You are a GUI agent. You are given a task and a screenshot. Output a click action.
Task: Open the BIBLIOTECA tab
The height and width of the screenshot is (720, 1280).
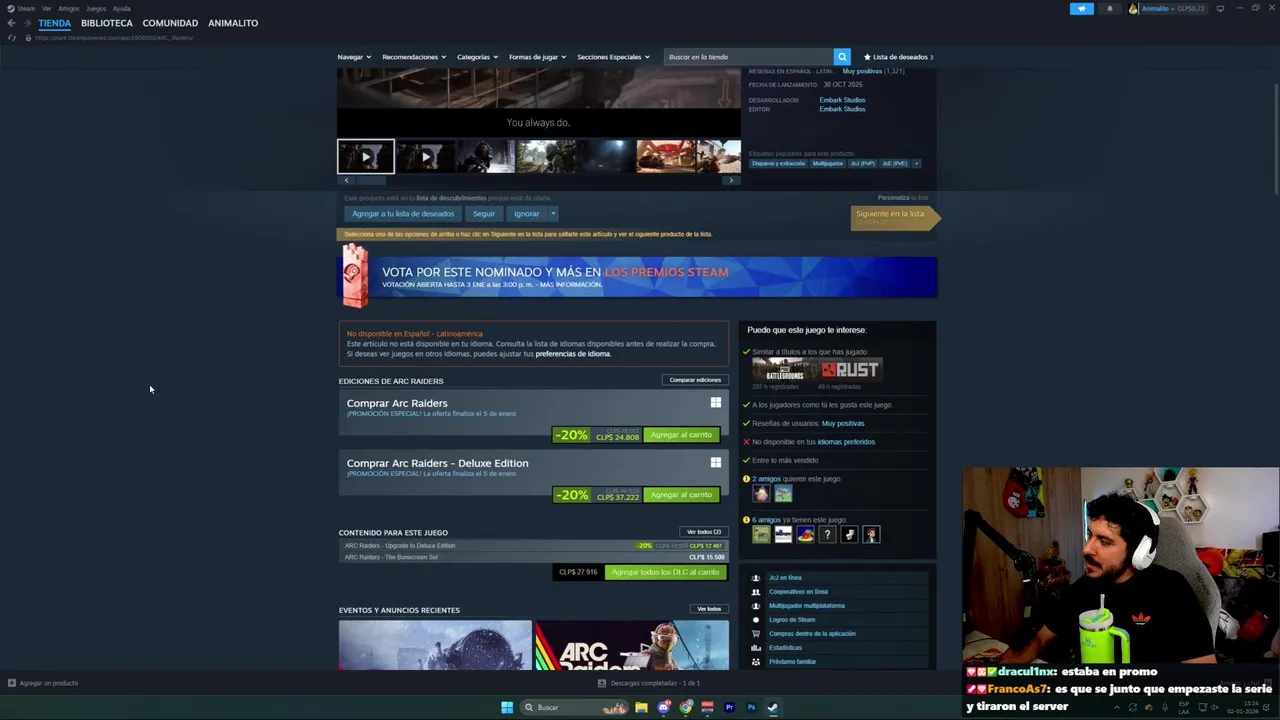(x=107, y=23)
